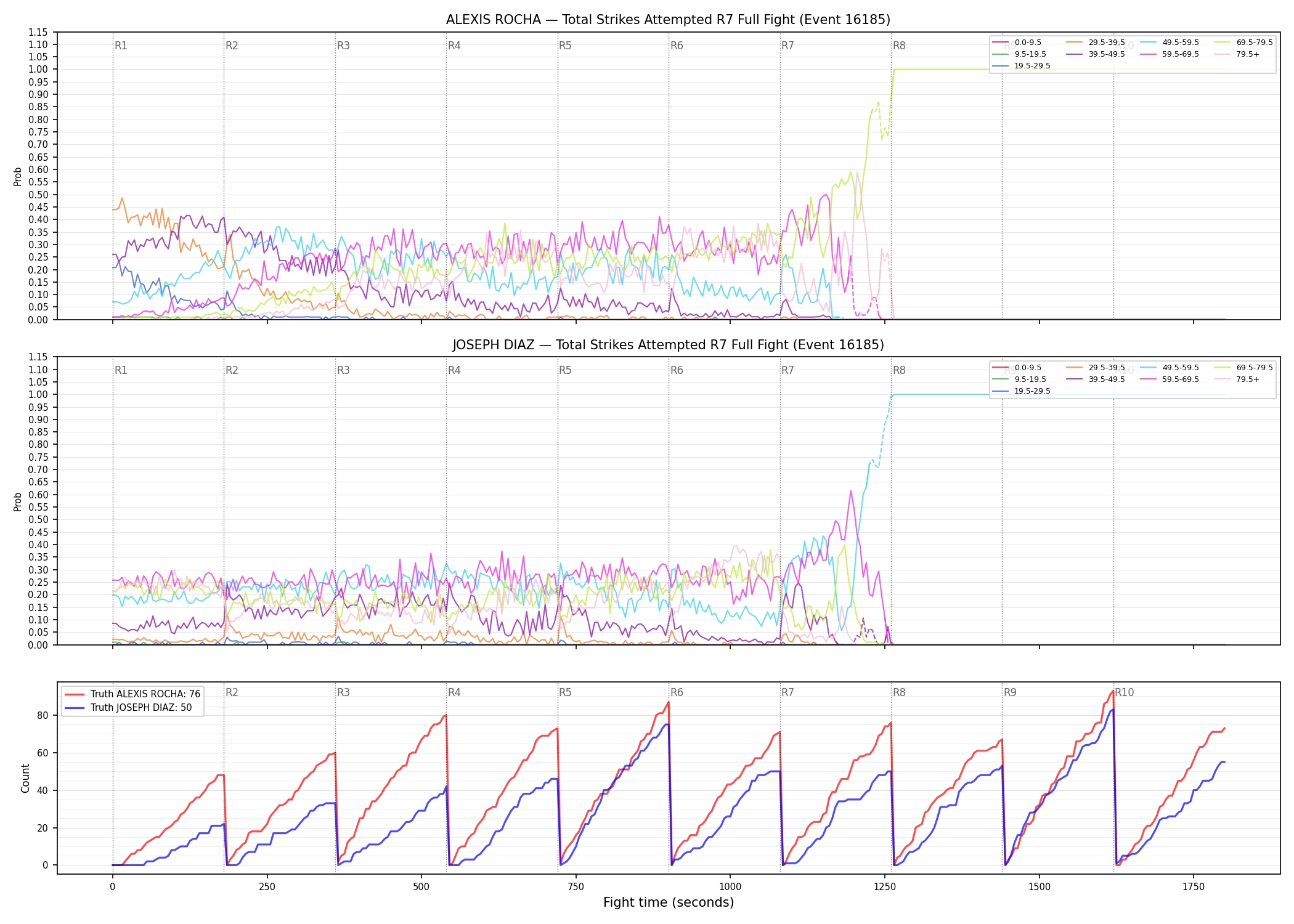Click the 1.00 tick label in Joseph Diaz chart
The width and height of the screenshot is (1294, 924).
click(38, 394)
